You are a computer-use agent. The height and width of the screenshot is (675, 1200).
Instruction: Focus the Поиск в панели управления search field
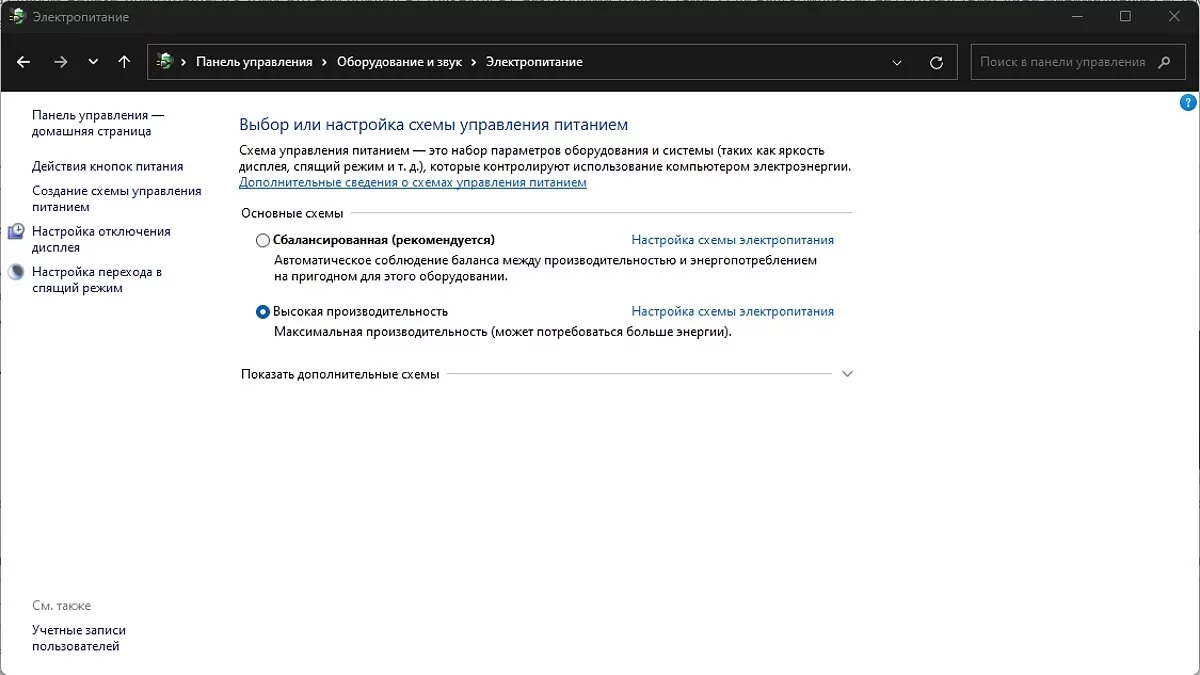pos(1062,62)
